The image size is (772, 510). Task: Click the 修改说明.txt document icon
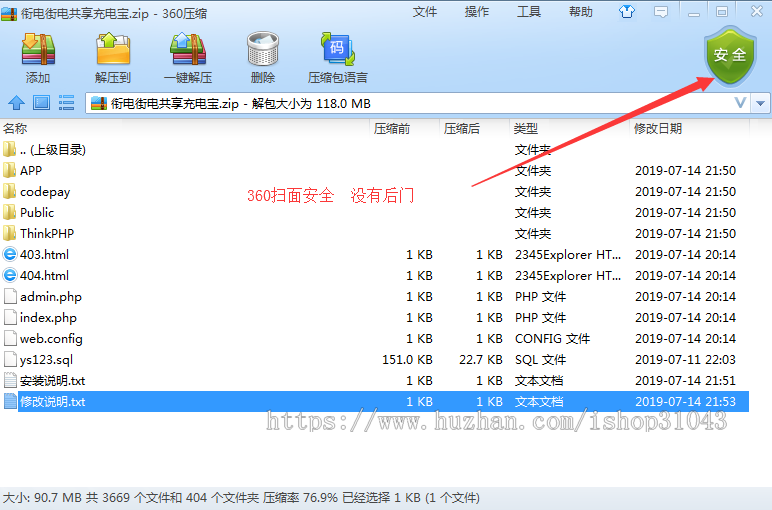click(x=10, y=401)
